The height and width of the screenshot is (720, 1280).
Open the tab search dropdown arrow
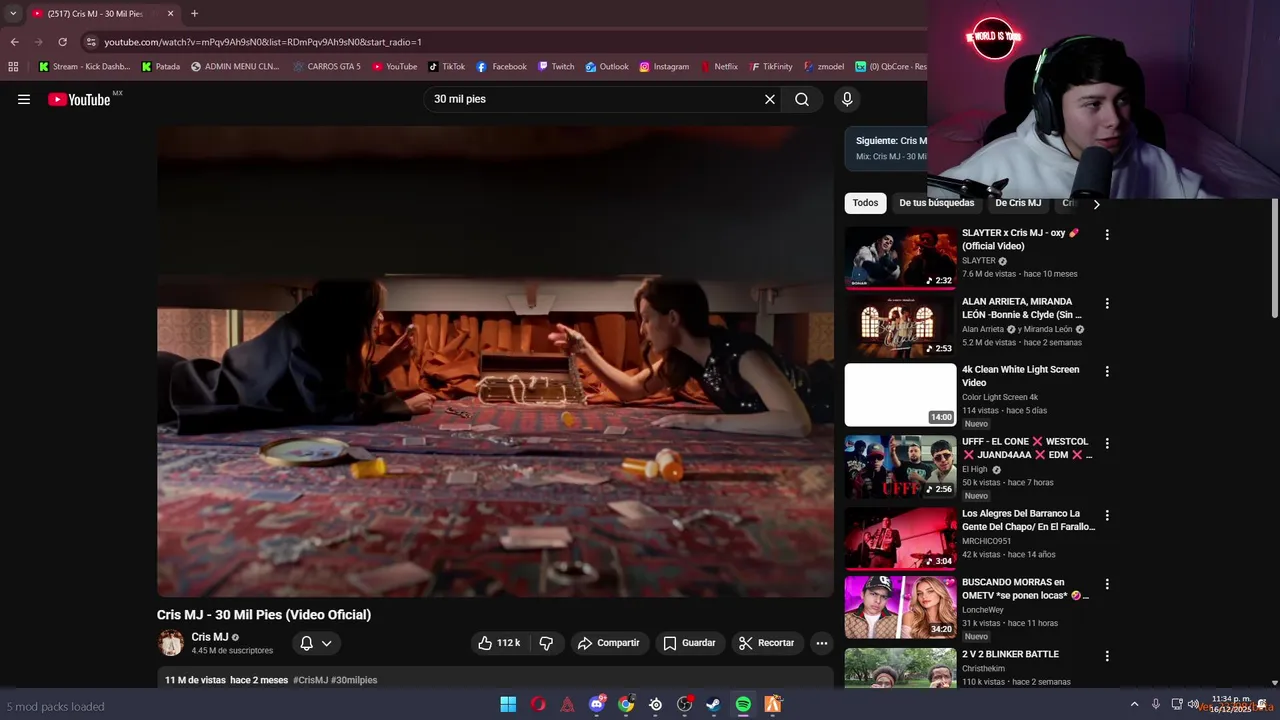pos(13,14)
